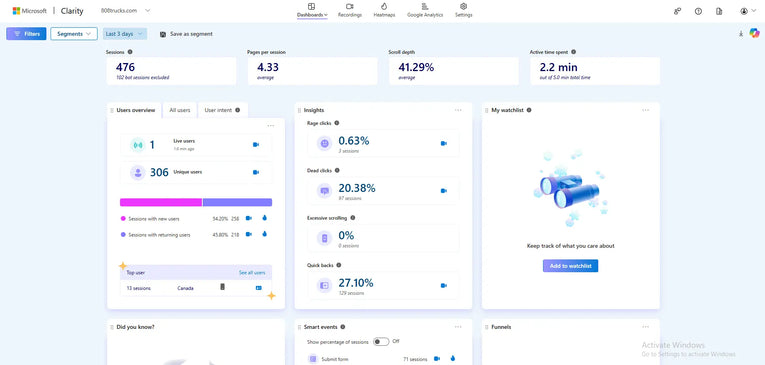The height and width of the screenshot is (365, 765).
Task: View Rage clicks recordings
Action: point(443,143)
